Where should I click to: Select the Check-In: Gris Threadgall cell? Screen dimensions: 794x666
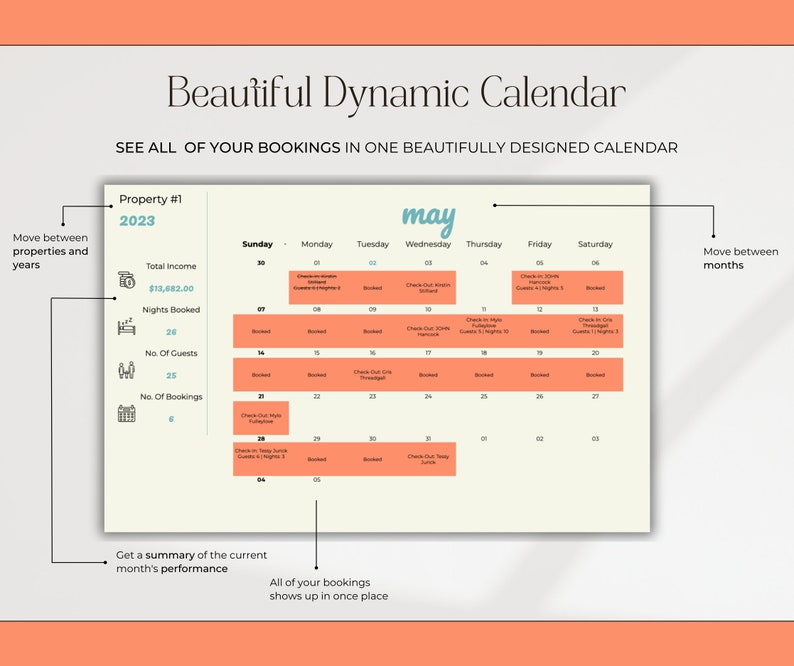tap(596, 331)
